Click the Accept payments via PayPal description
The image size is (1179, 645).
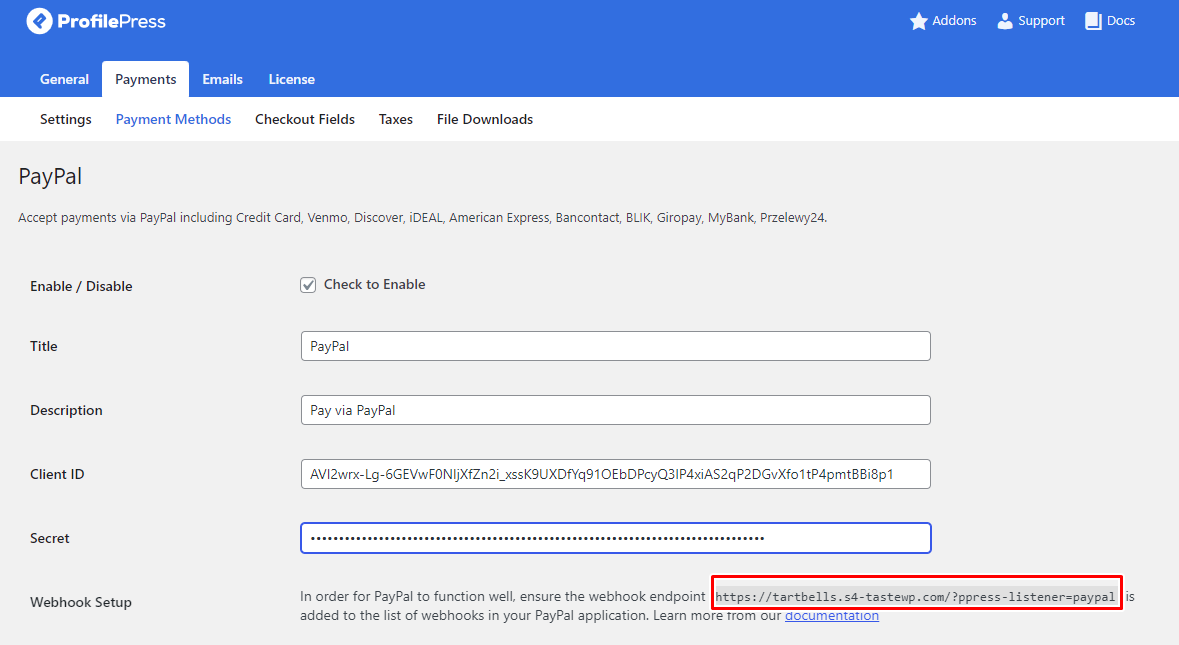pos(423,218)
